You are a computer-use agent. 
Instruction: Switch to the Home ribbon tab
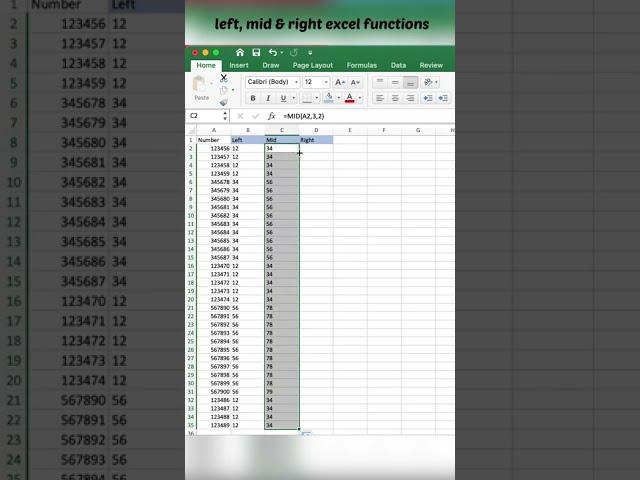click(206, 65)
